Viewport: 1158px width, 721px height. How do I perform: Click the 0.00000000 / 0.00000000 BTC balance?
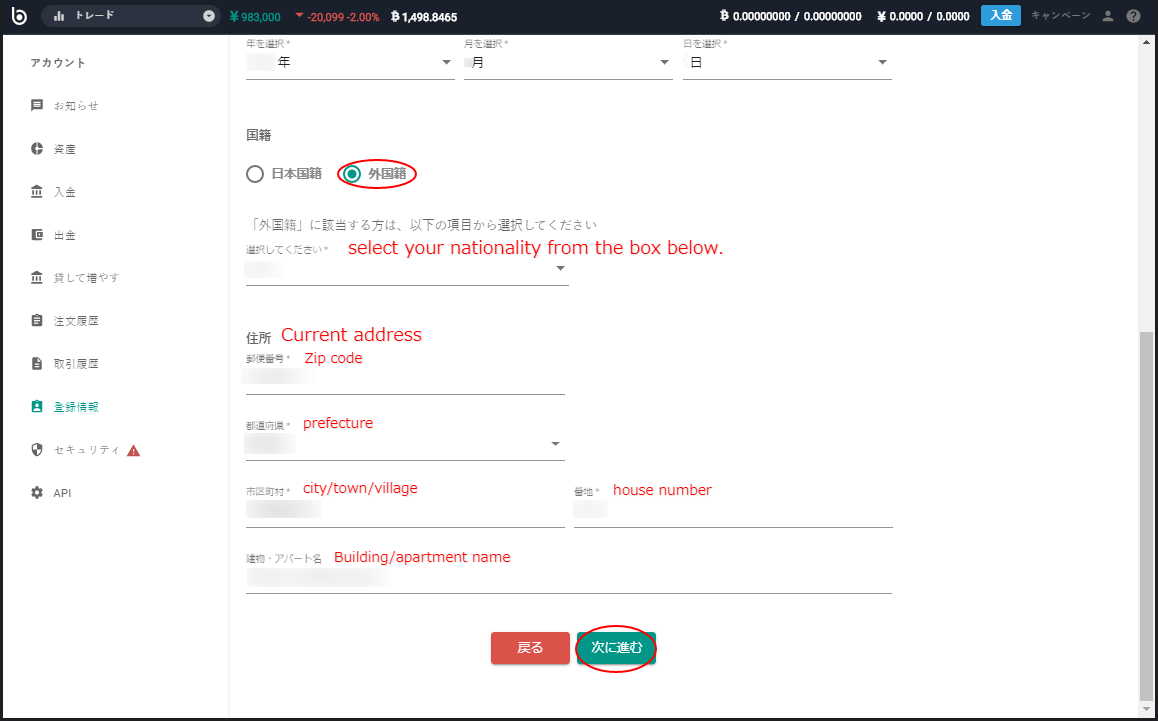(791, 16)
